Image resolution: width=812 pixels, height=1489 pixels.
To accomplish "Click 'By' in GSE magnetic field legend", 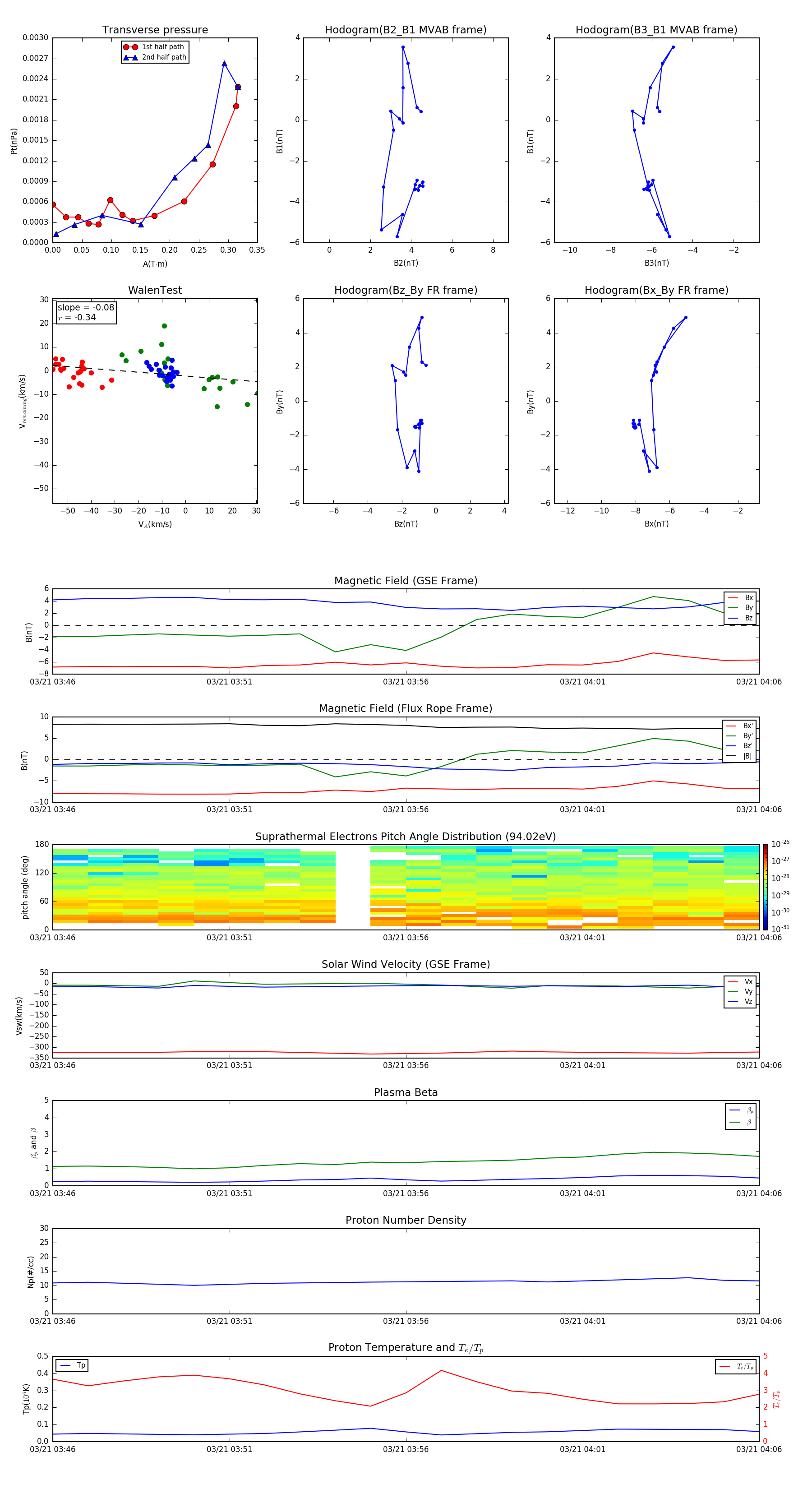I will click(x=741, y=607).
